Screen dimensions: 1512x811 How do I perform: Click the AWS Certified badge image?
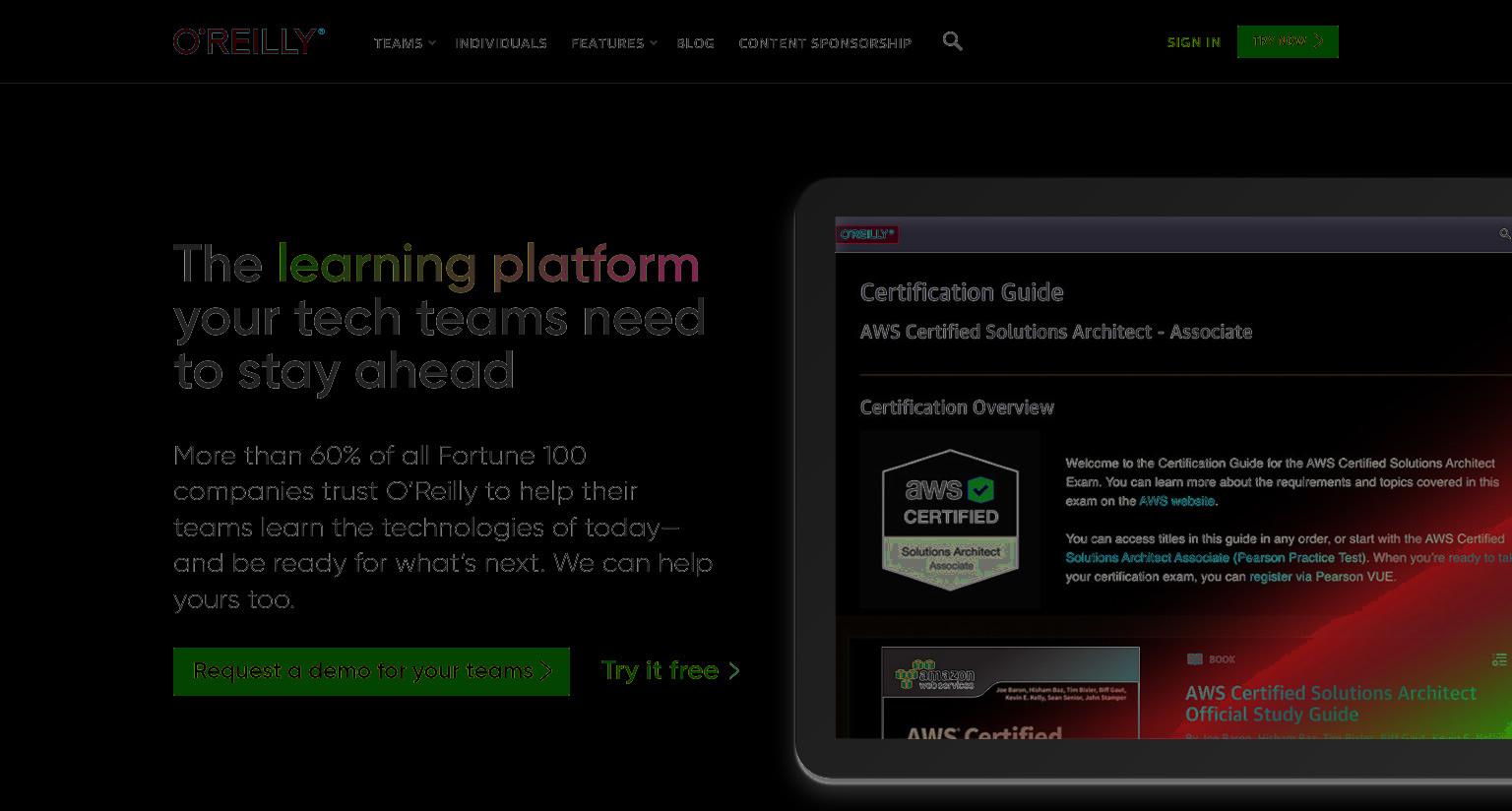(x=950, y=520)
